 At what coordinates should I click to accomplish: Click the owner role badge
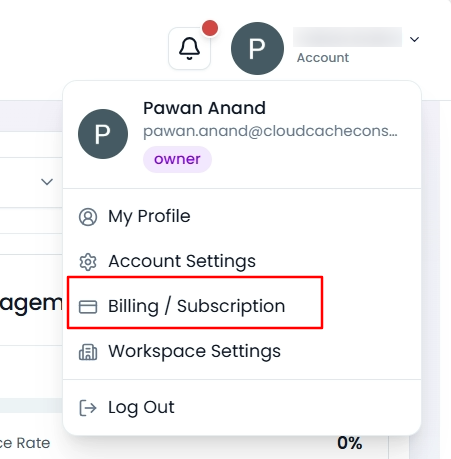(177, 159)
